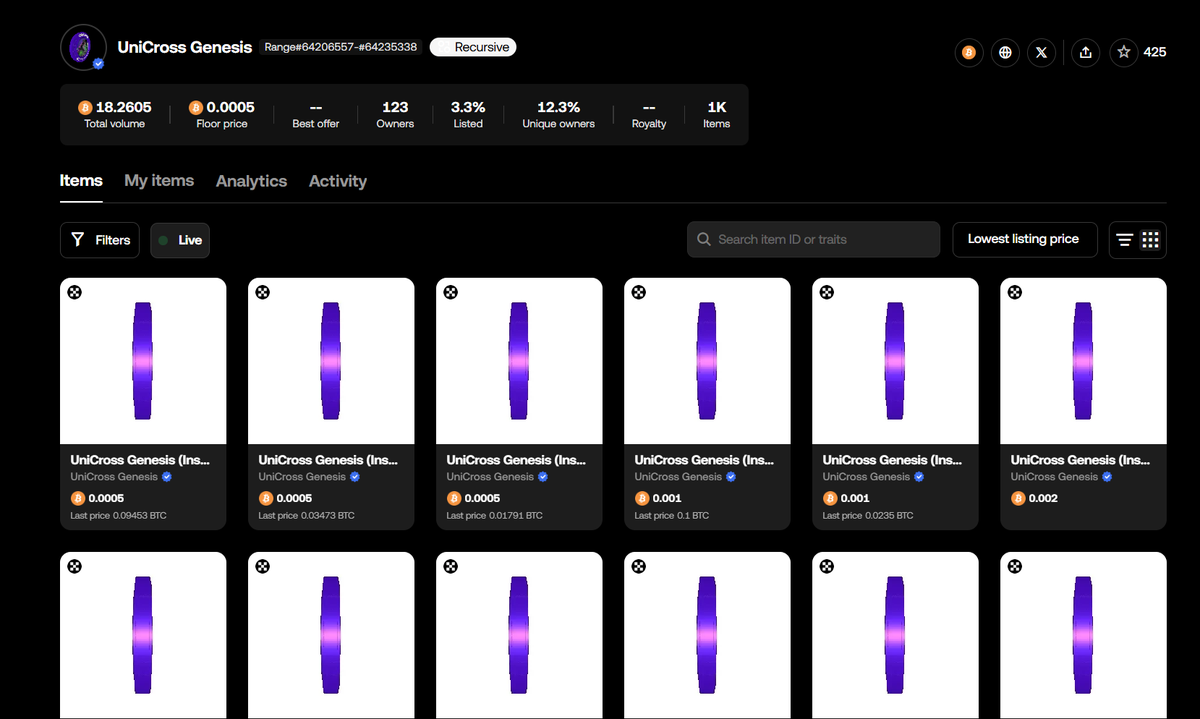This screenshot has width=1200, height=719.
Task: Open the Filters panel
Action: (100, 240)
